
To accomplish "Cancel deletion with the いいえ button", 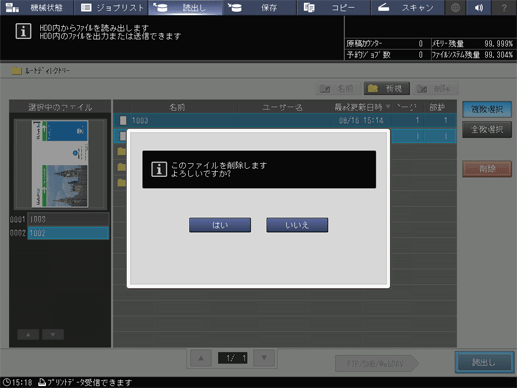I will (x=297, y=225).
